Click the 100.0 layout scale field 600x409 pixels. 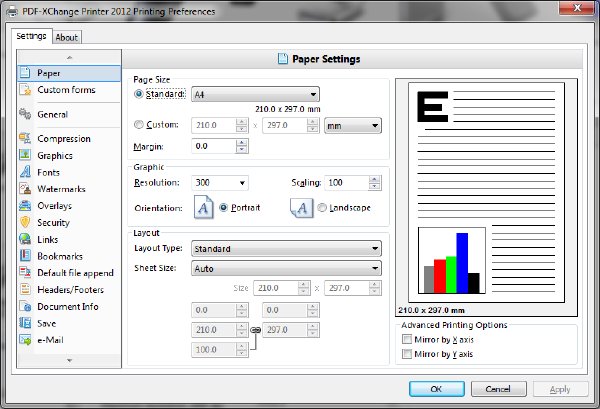click(214, 350)
